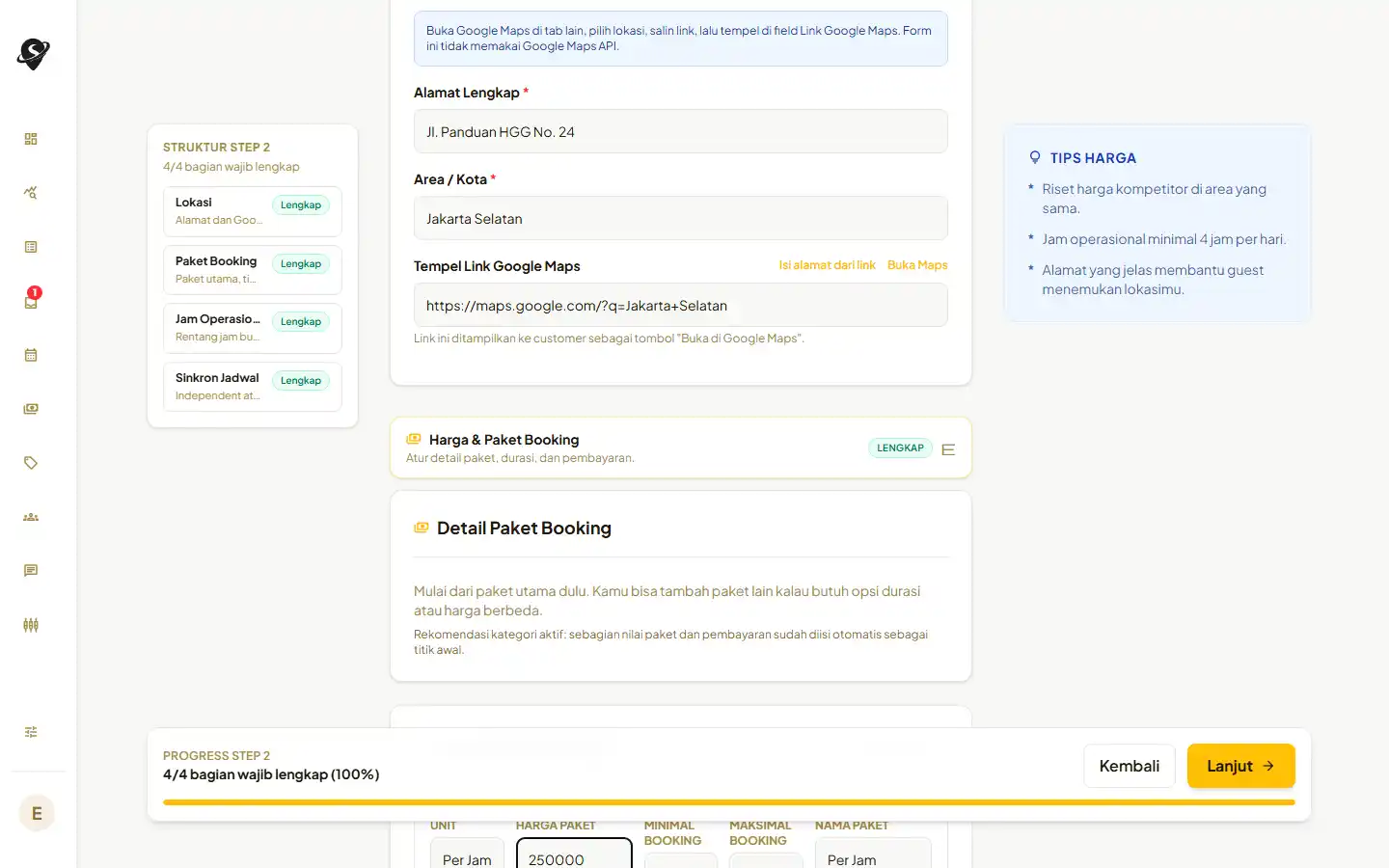
Task: Go to the Sinkron Jadwal step card
Action: click(253, 387)
